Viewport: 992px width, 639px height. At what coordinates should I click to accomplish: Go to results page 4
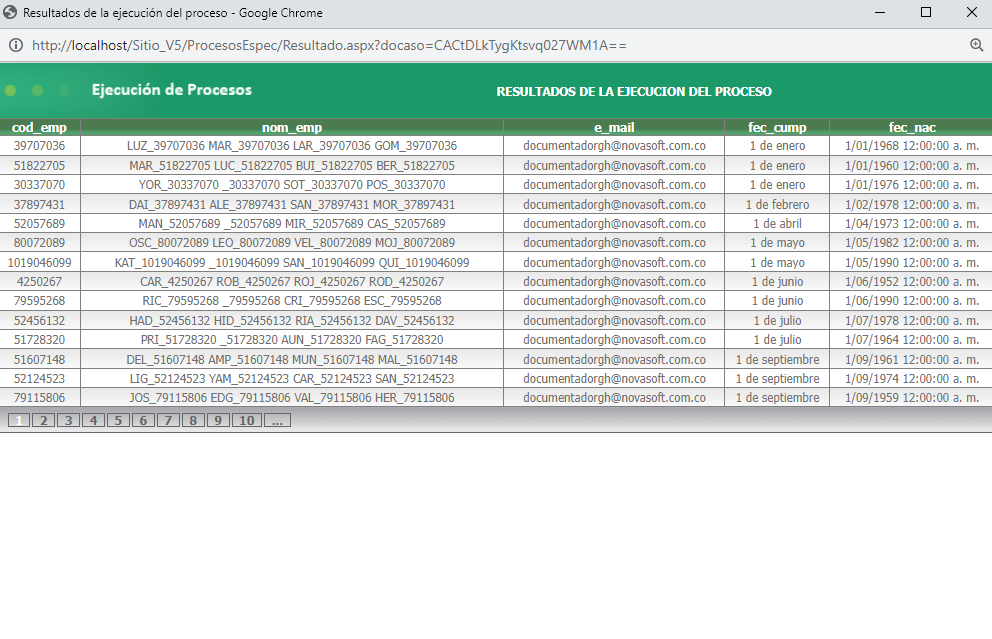(x=93, y=420)
